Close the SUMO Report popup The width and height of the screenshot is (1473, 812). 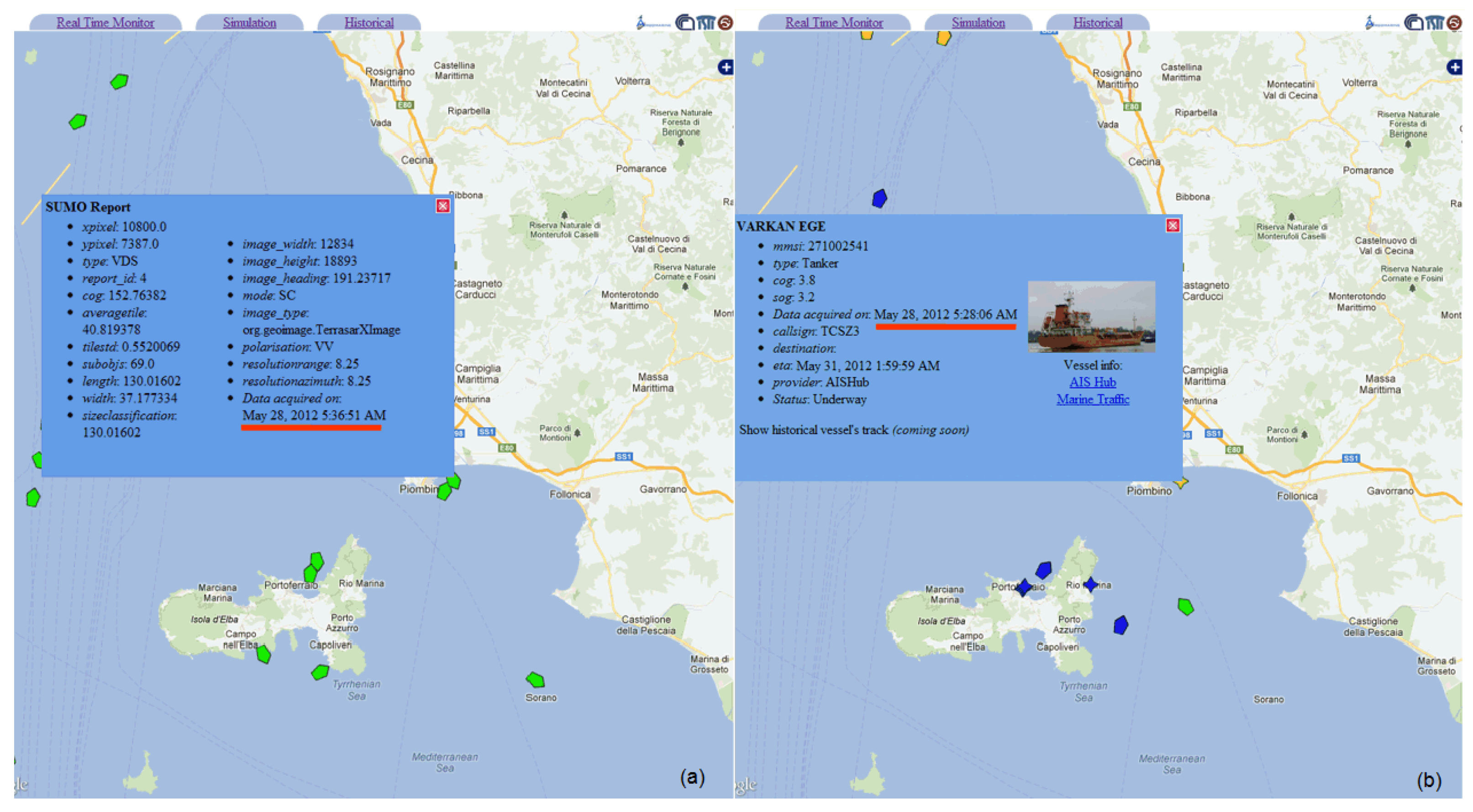click(442, 206)
